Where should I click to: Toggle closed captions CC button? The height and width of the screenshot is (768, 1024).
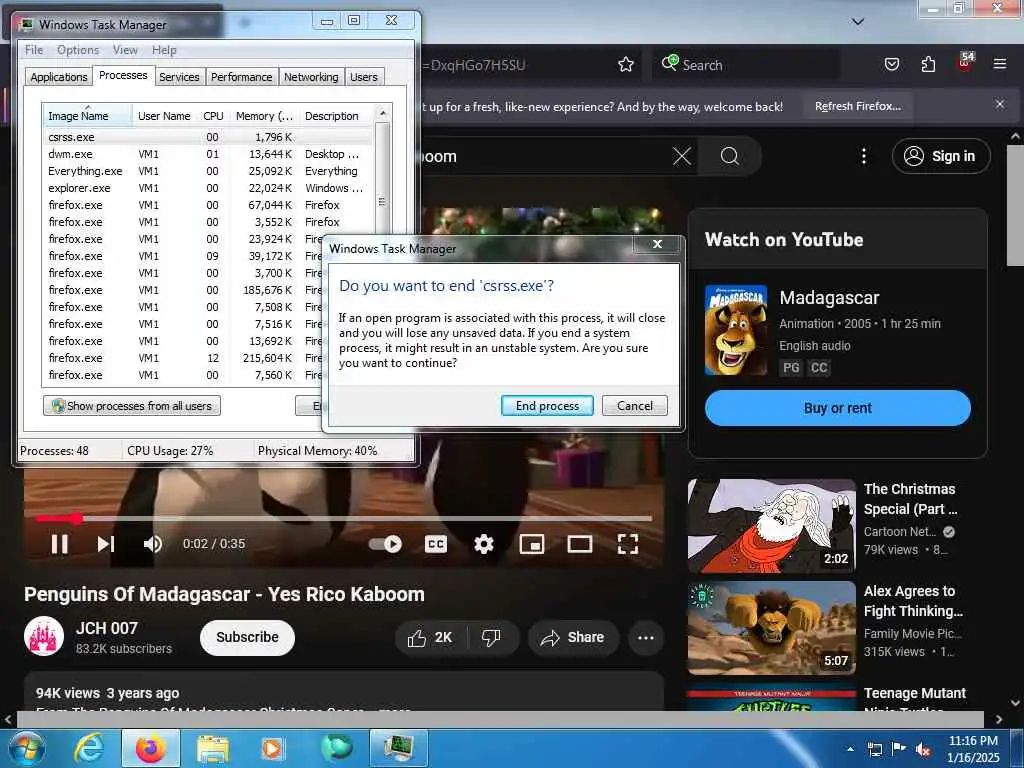click(x=436, y=544)
